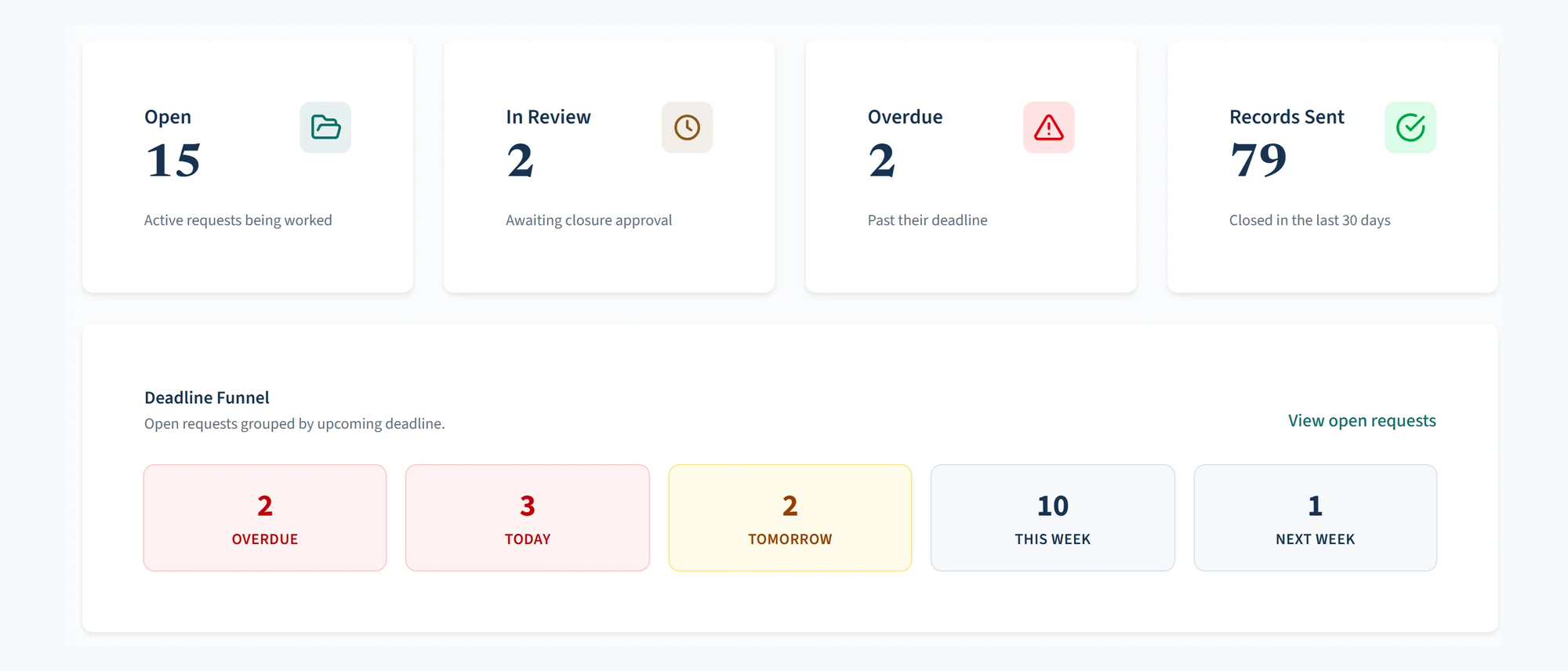Click the Past their deadline text
This screenshot has width=1568, height=671.
coord(927,220)
